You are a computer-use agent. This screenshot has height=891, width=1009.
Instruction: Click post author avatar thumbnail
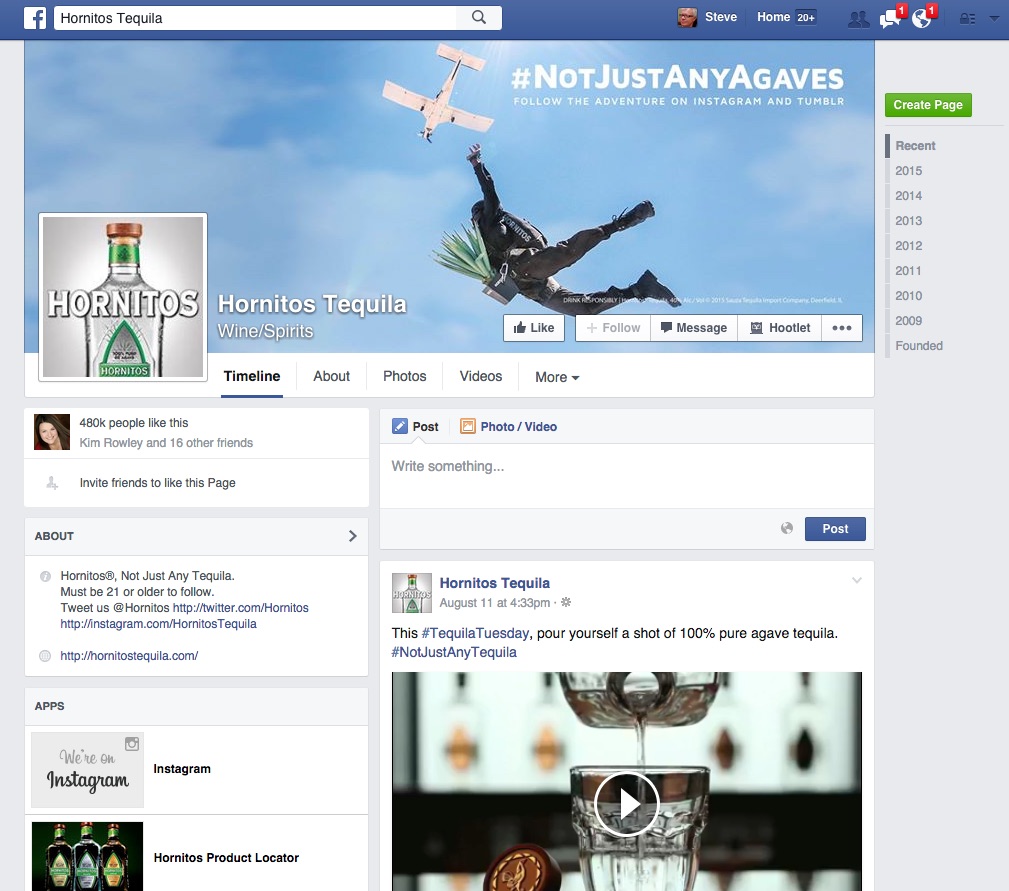pos(412,593)
